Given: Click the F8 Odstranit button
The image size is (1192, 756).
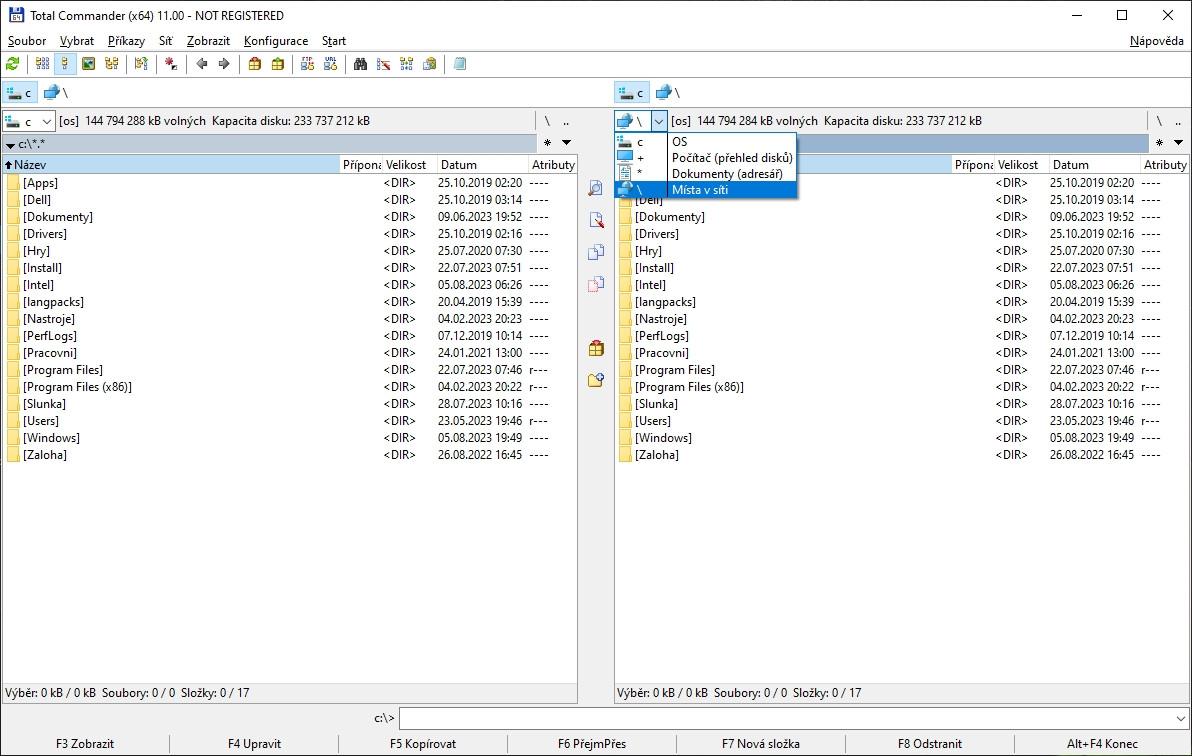Looking at the screenshot, I should pyautogui.click(x=930, y=744).
